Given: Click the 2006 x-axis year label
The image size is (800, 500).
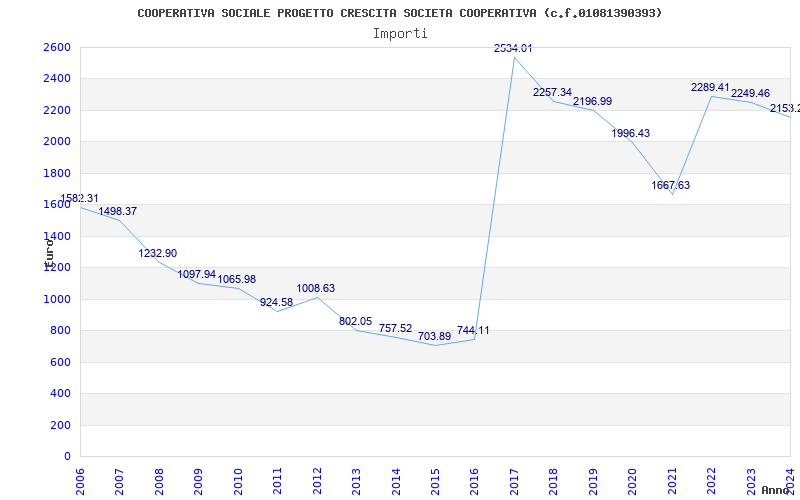Looking at the screenshot, I should tap(80, 482).
